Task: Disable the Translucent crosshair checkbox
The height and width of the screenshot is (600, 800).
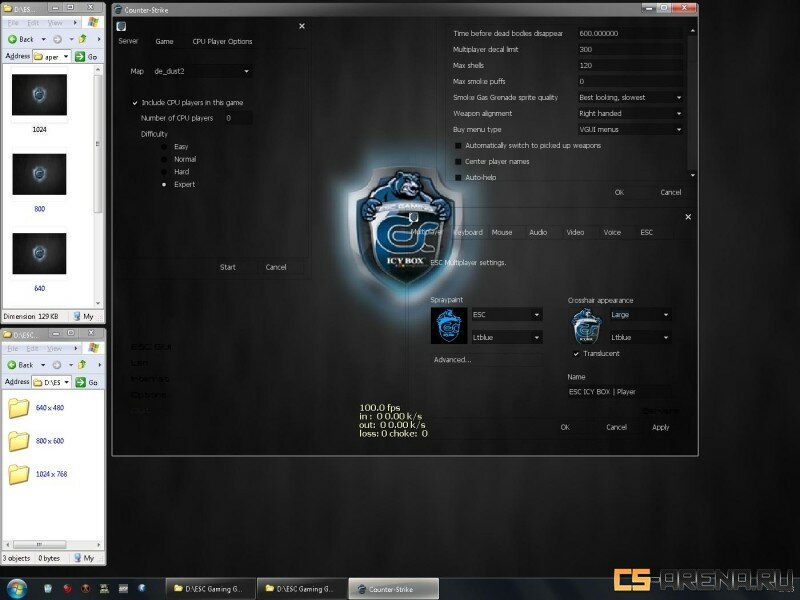Action: (576, 353)
